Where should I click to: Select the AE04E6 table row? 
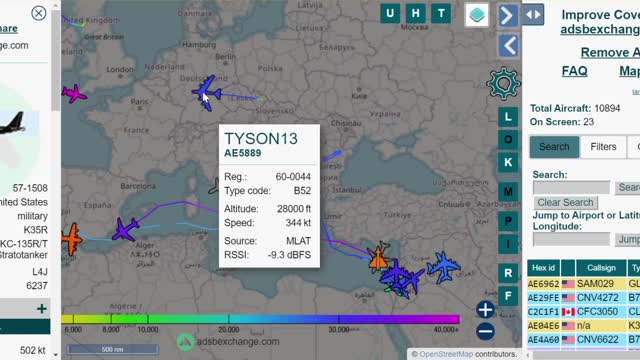(x=584, y=325)
